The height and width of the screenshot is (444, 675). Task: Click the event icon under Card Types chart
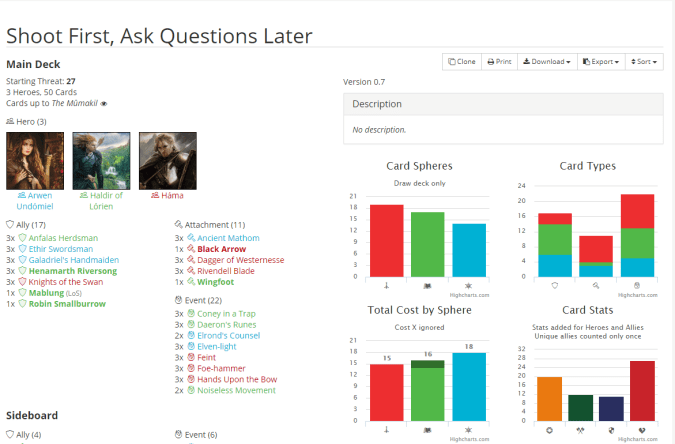coord(638,287)
